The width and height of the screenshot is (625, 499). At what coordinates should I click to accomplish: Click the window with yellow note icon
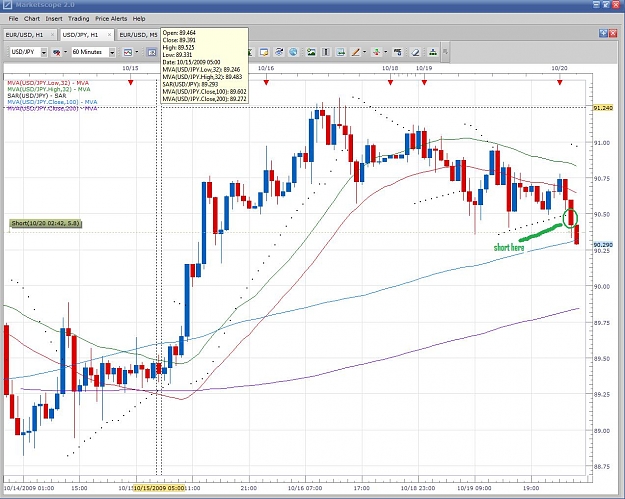coord(264,52)
